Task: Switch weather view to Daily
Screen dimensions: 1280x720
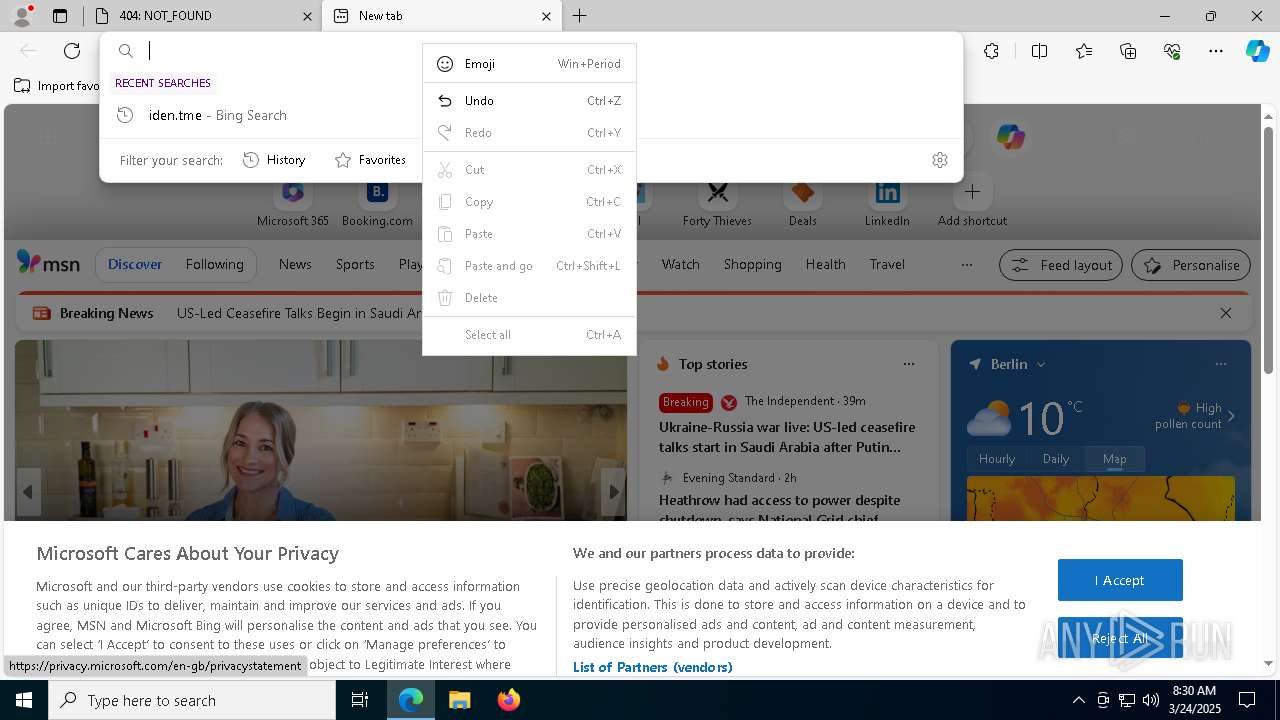Action: [1056, 459]
